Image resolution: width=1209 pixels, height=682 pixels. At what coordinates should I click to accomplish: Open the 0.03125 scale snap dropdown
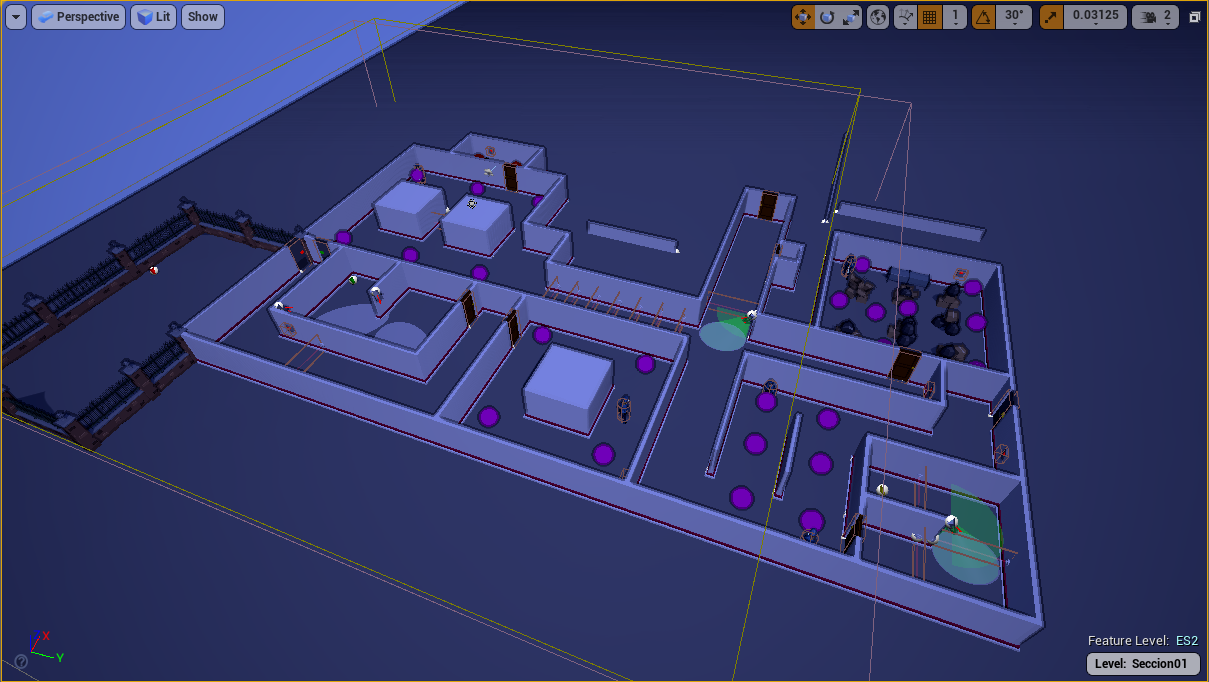coord(1095,17)
